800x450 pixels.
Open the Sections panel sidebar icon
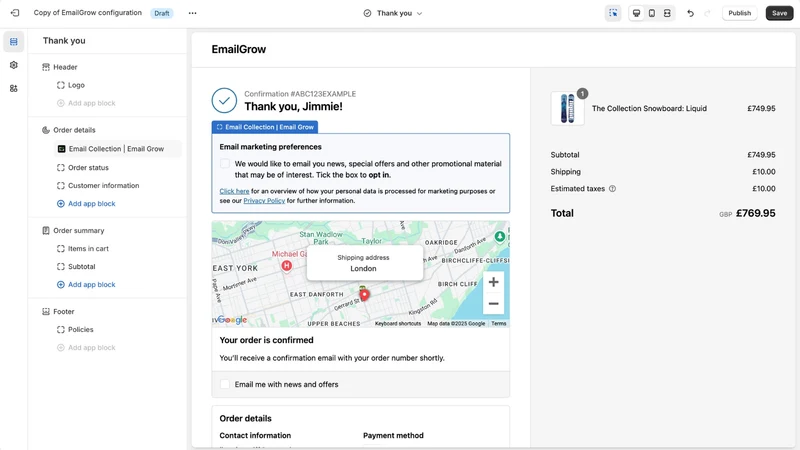tap(14, 42)
